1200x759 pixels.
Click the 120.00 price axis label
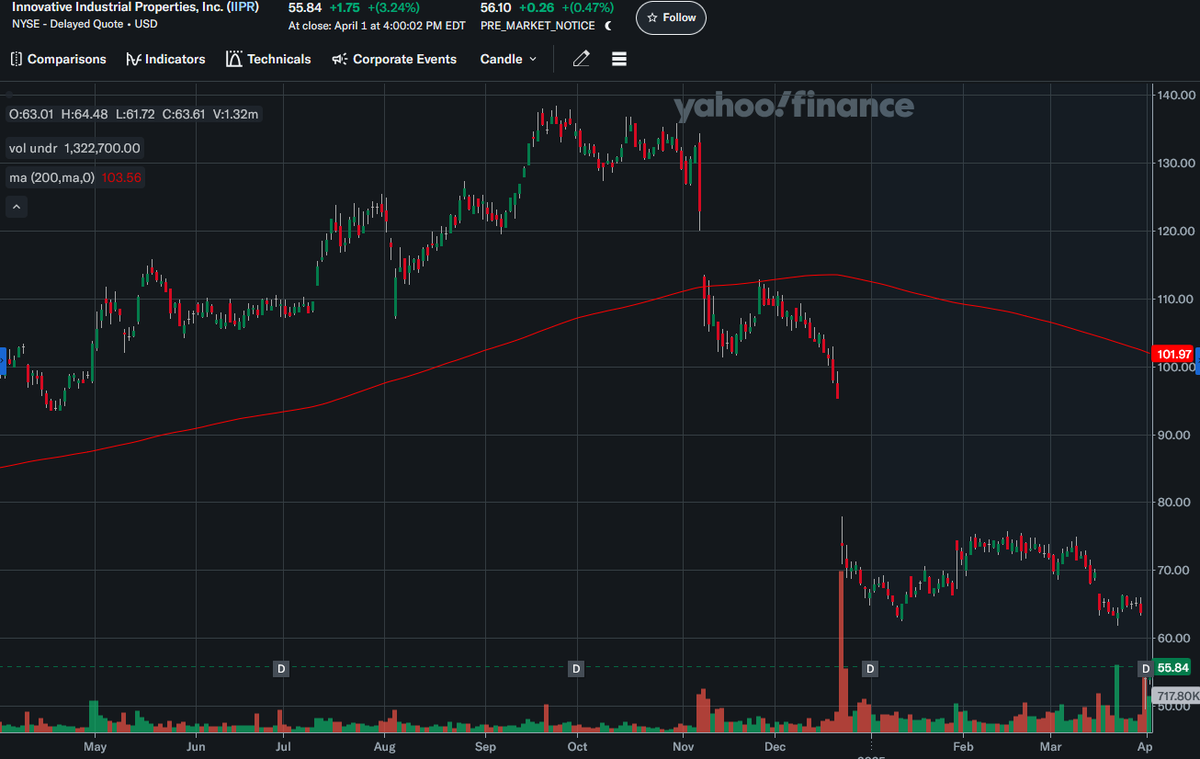(1174, 231)
